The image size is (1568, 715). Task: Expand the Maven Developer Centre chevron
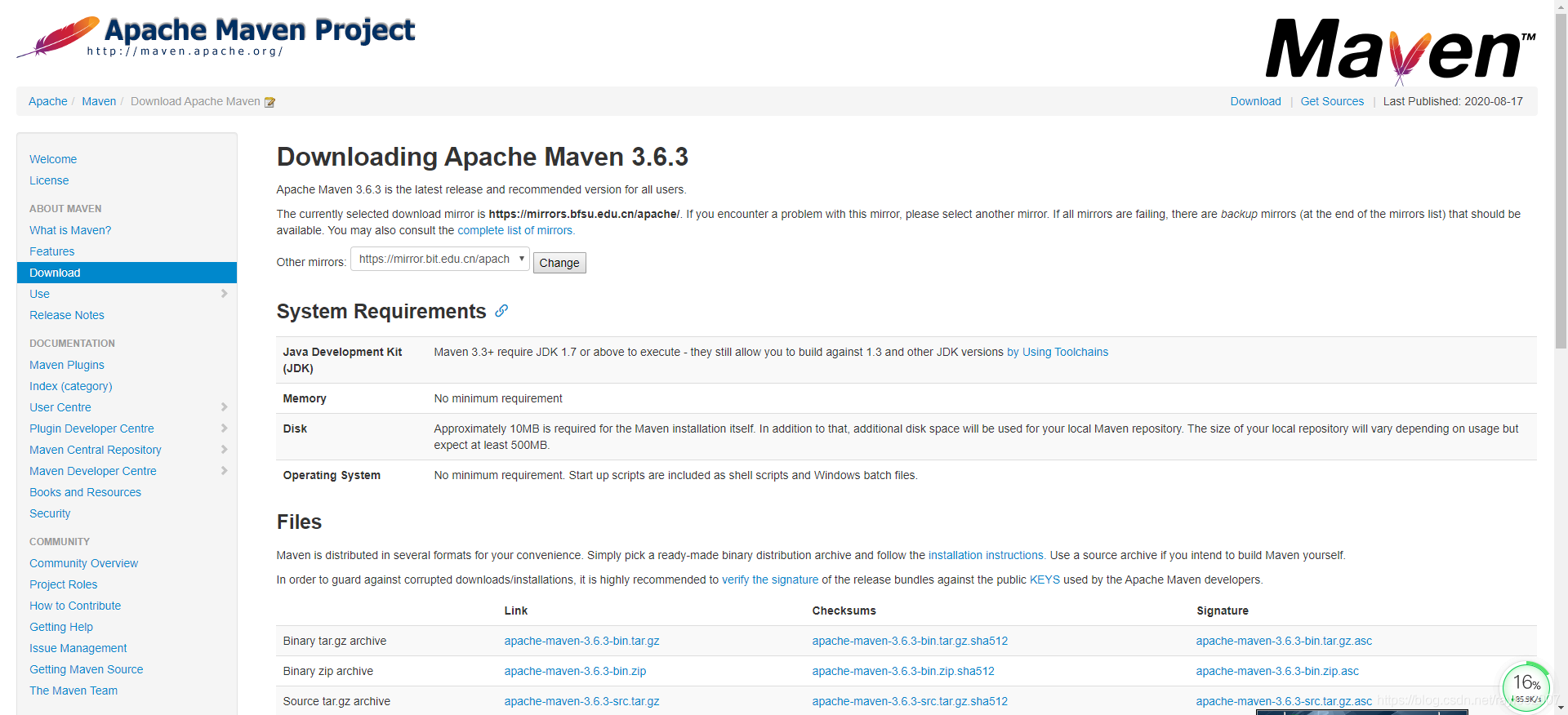point(224,471)
